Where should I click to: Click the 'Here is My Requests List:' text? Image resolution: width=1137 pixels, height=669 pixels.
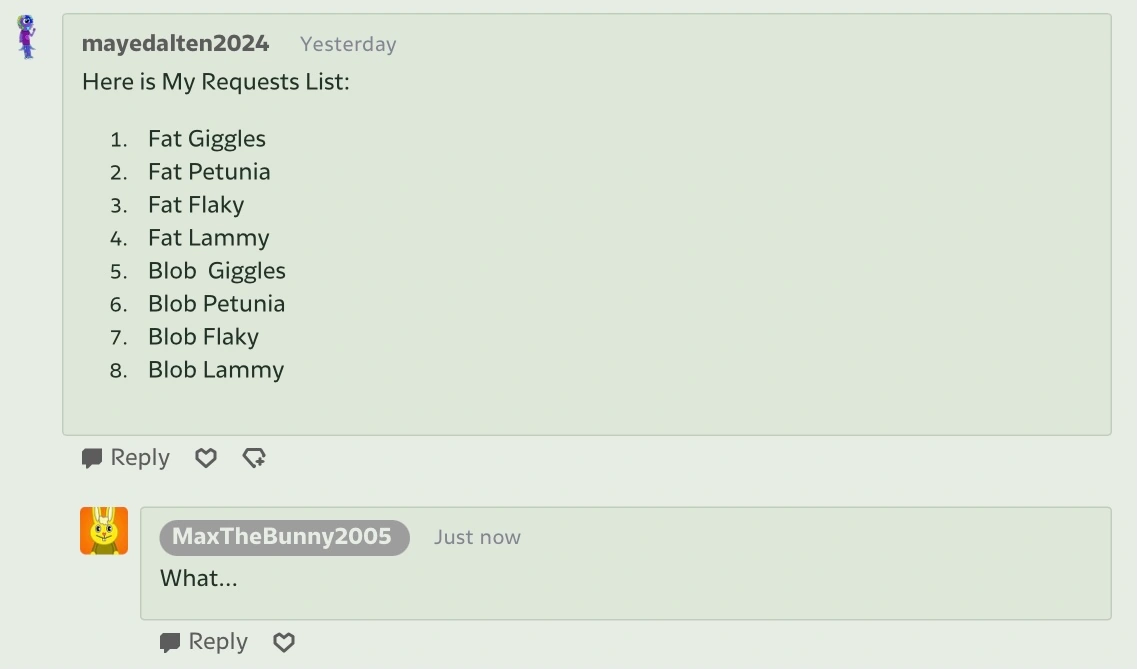click(216, 82)
